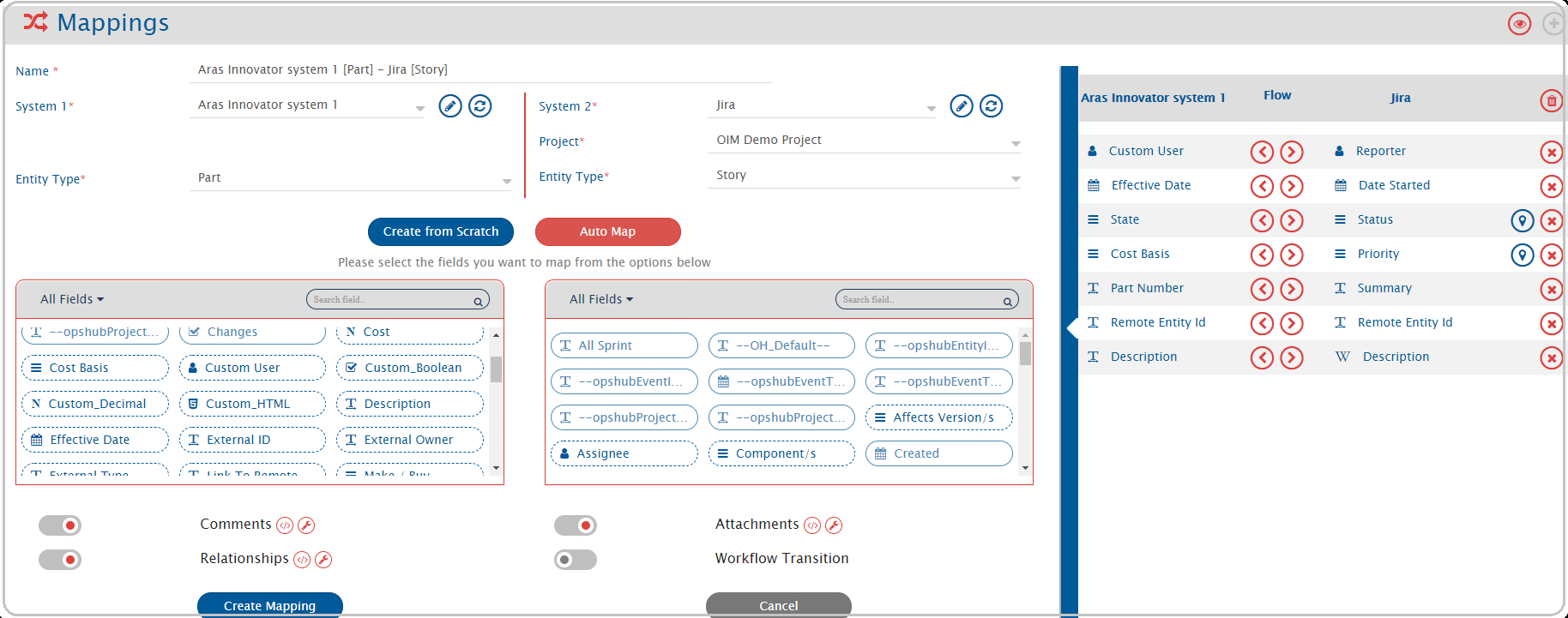Select the Affects Version/s field chip

pos(938,417)
